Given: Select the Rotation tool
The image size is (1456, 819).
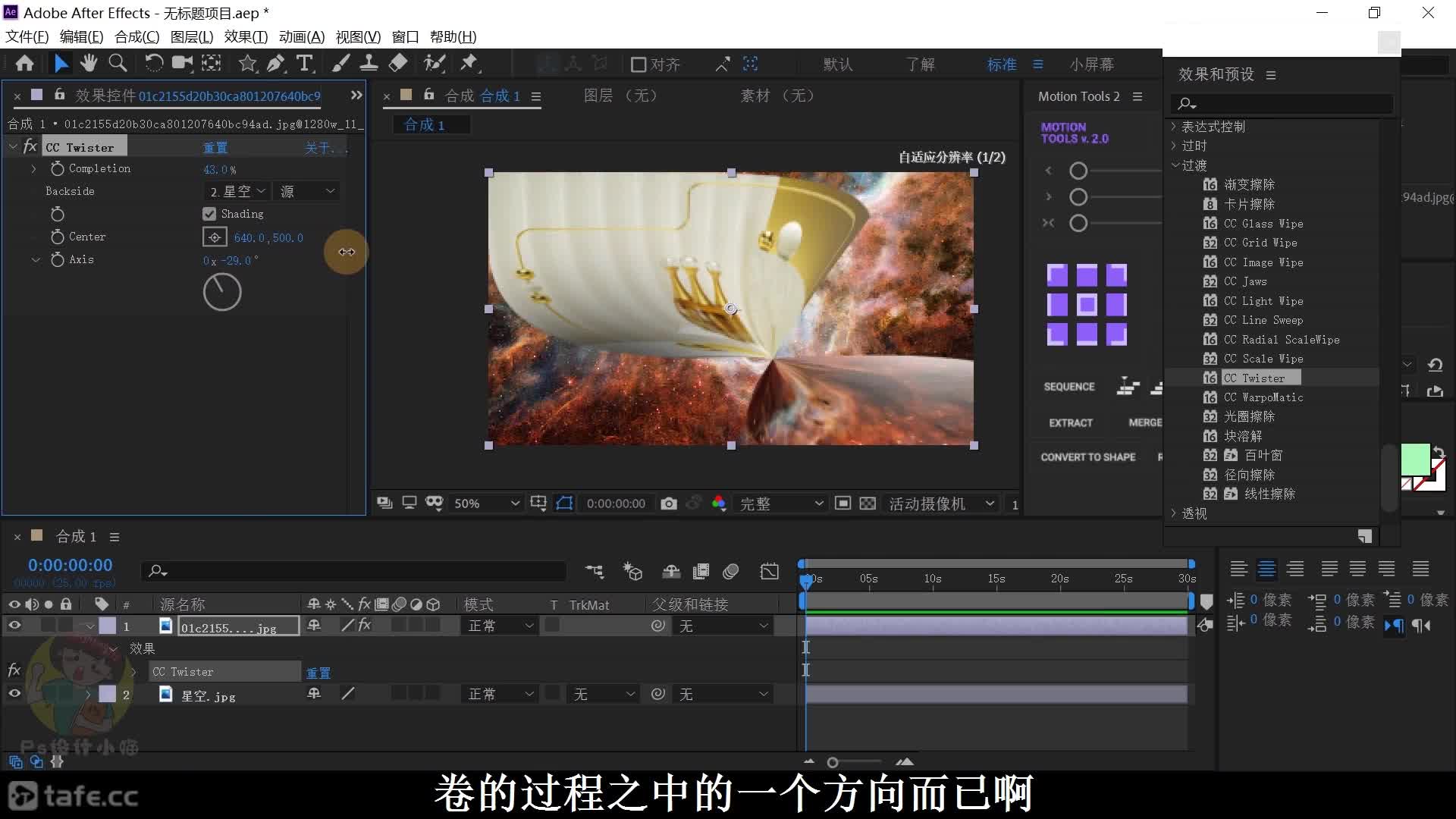Looking at the screenshot, I should point(153,64).
